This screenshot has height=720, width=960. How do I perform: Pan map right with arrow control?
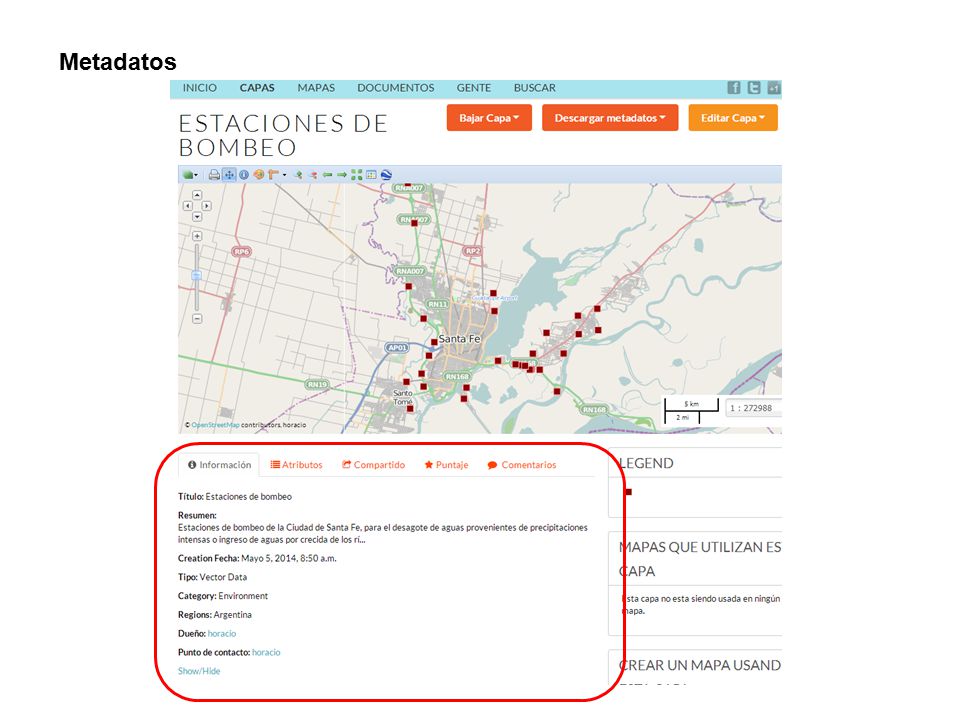pos(207,206)
